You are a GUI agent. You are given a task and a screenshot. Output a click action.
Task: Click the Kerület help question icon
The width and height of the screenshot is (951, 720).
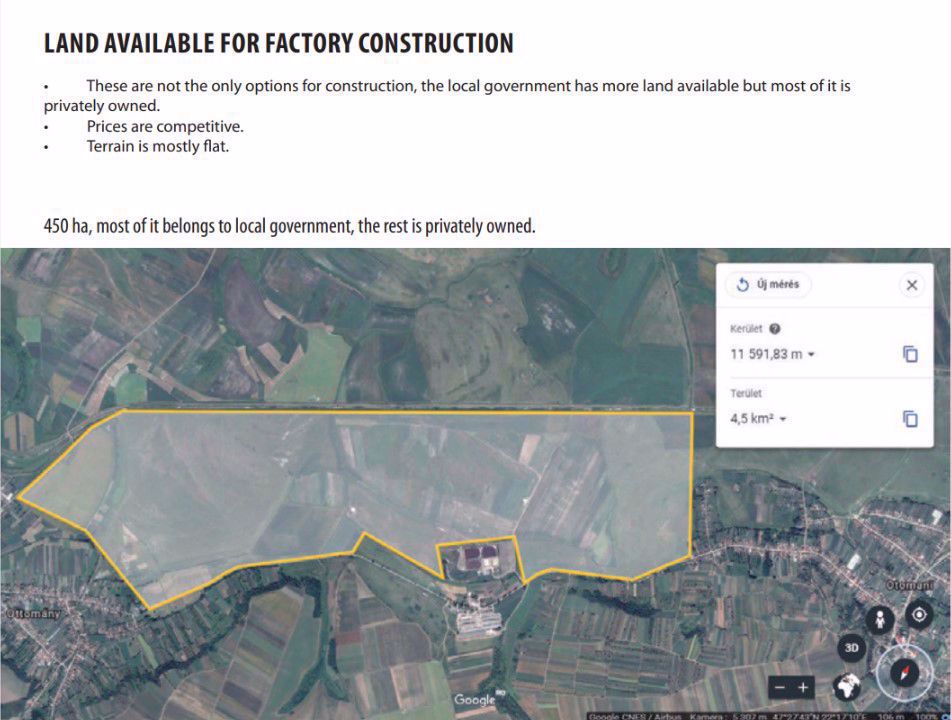[x=775, y=329]
